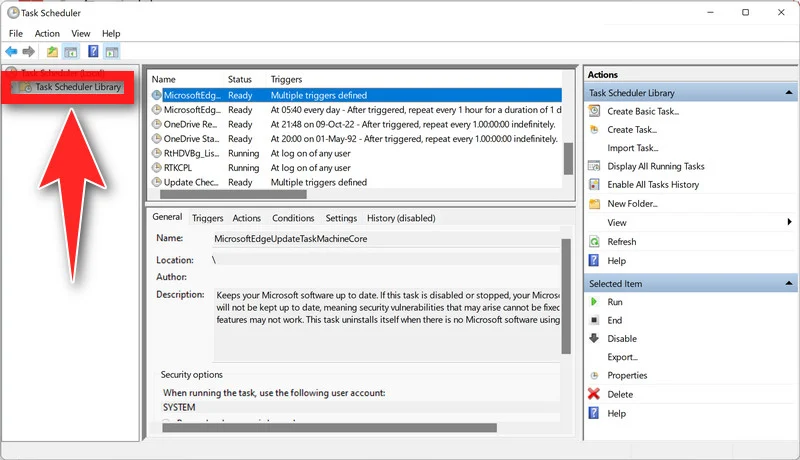This screenshot has height=460, width=800.
Task: Expand the View submenu arrow in Actions
Action: [789, 222]
